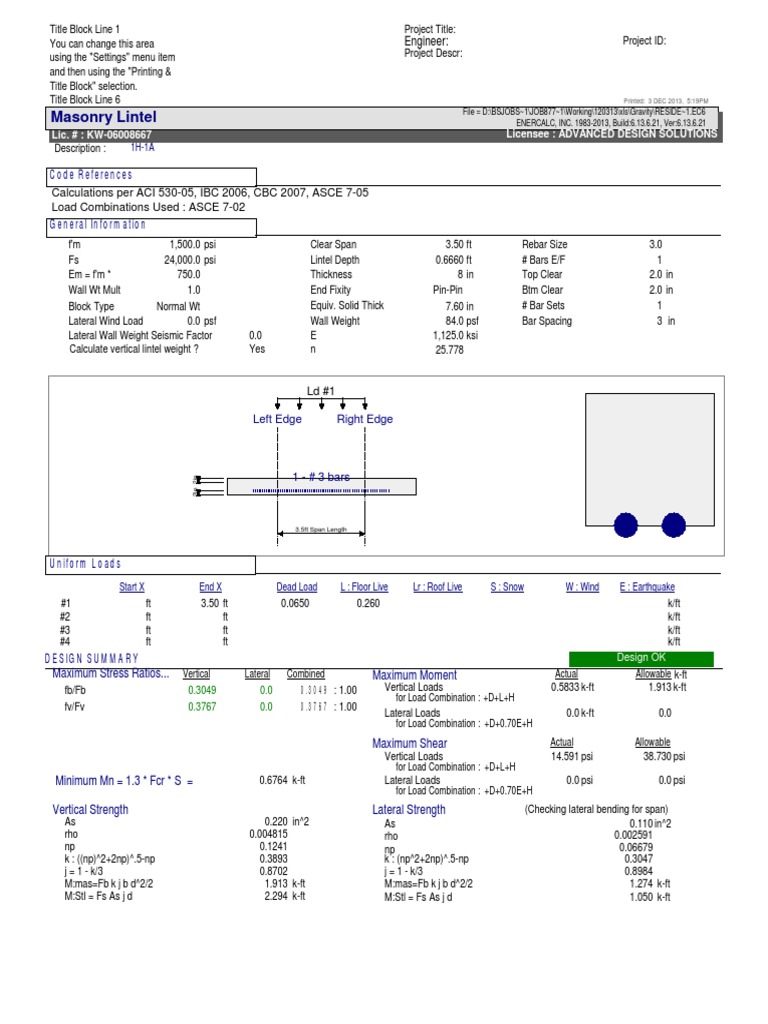Viewport: 768px width, 1024px height.
Task: Click the 'Maximum Shear' heading
Action: point(409,744)
